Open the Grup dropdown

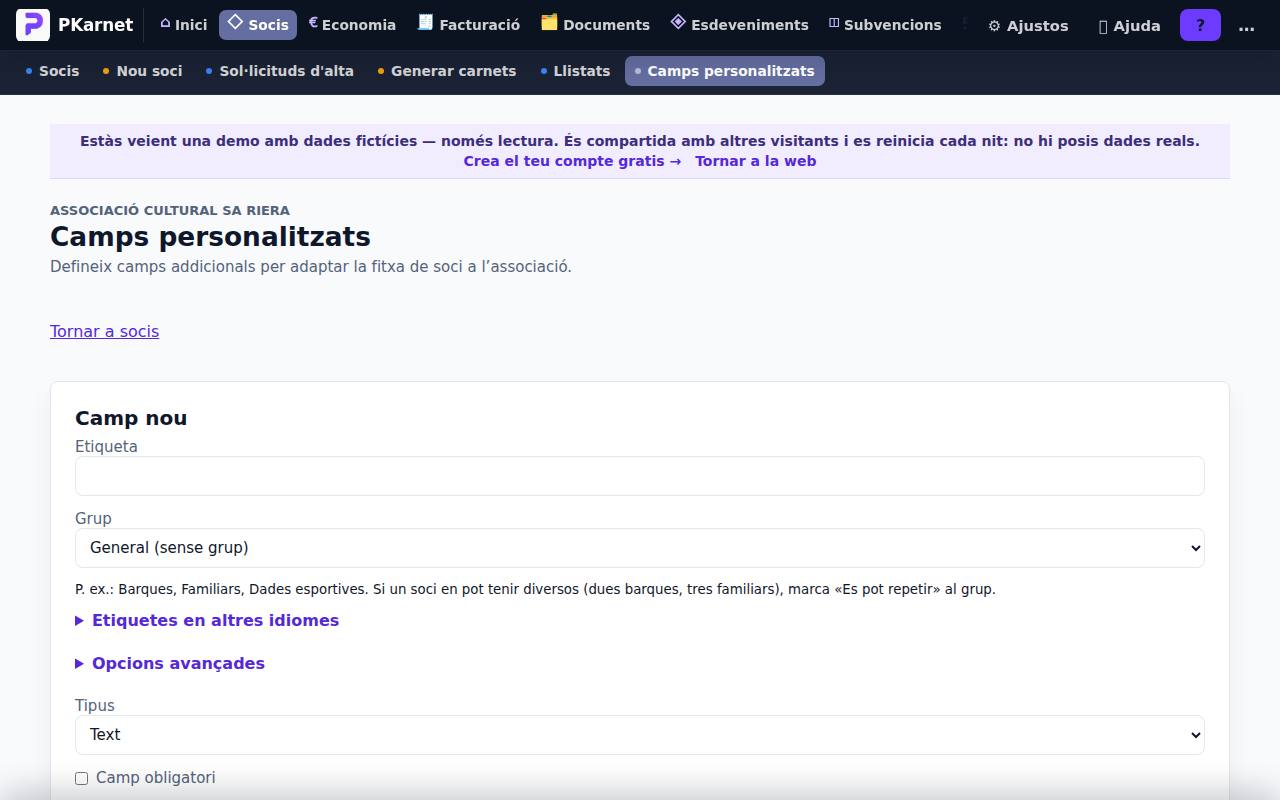pyautogui.click(x=640, y=548)
